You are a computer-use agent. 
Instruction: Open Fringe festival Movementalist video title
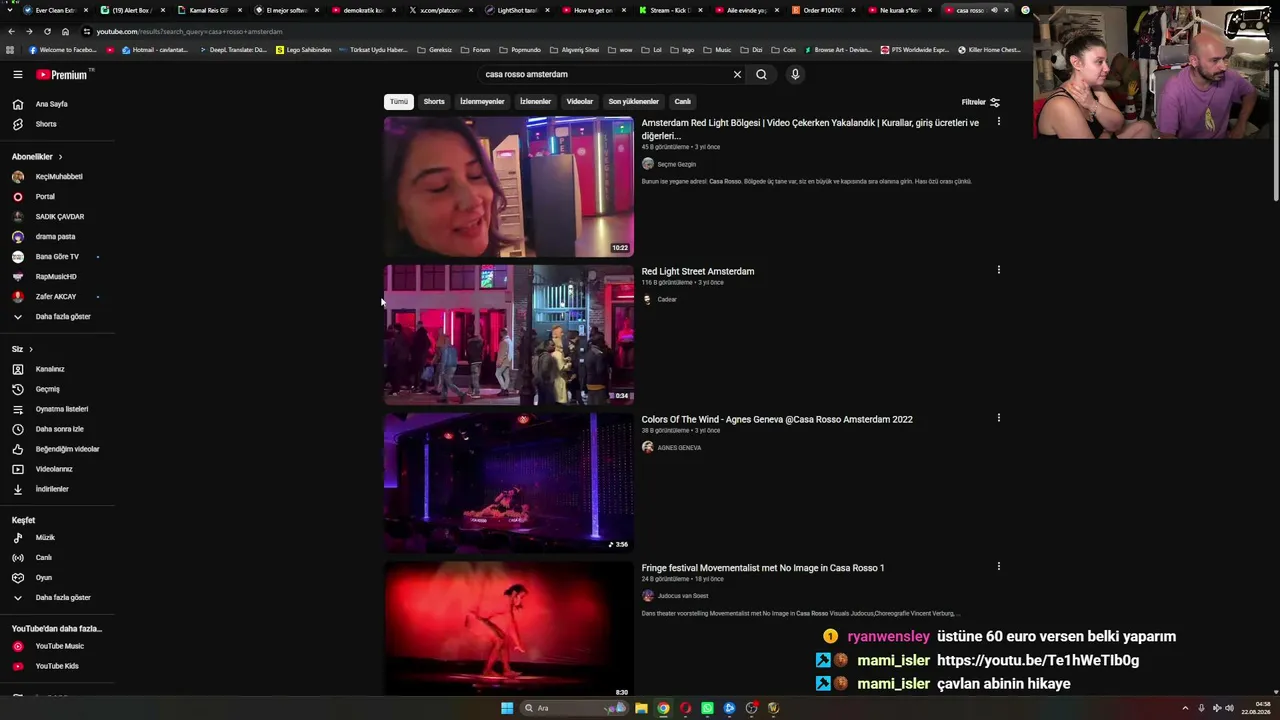click(763, 568)
